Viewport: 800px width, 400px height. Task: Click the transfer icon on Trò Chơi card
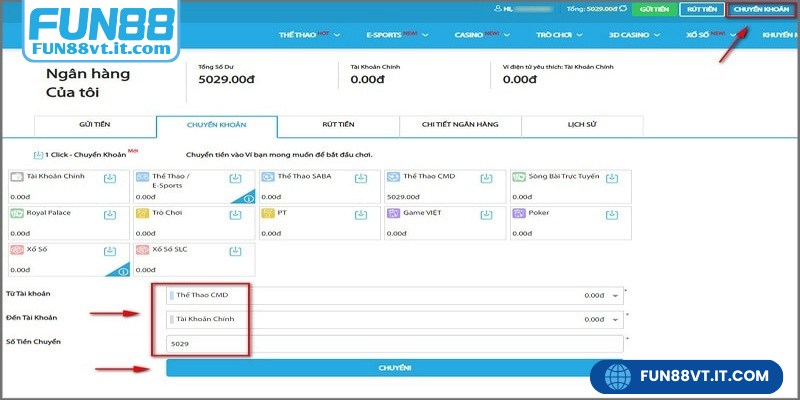[x=235, y=215]
